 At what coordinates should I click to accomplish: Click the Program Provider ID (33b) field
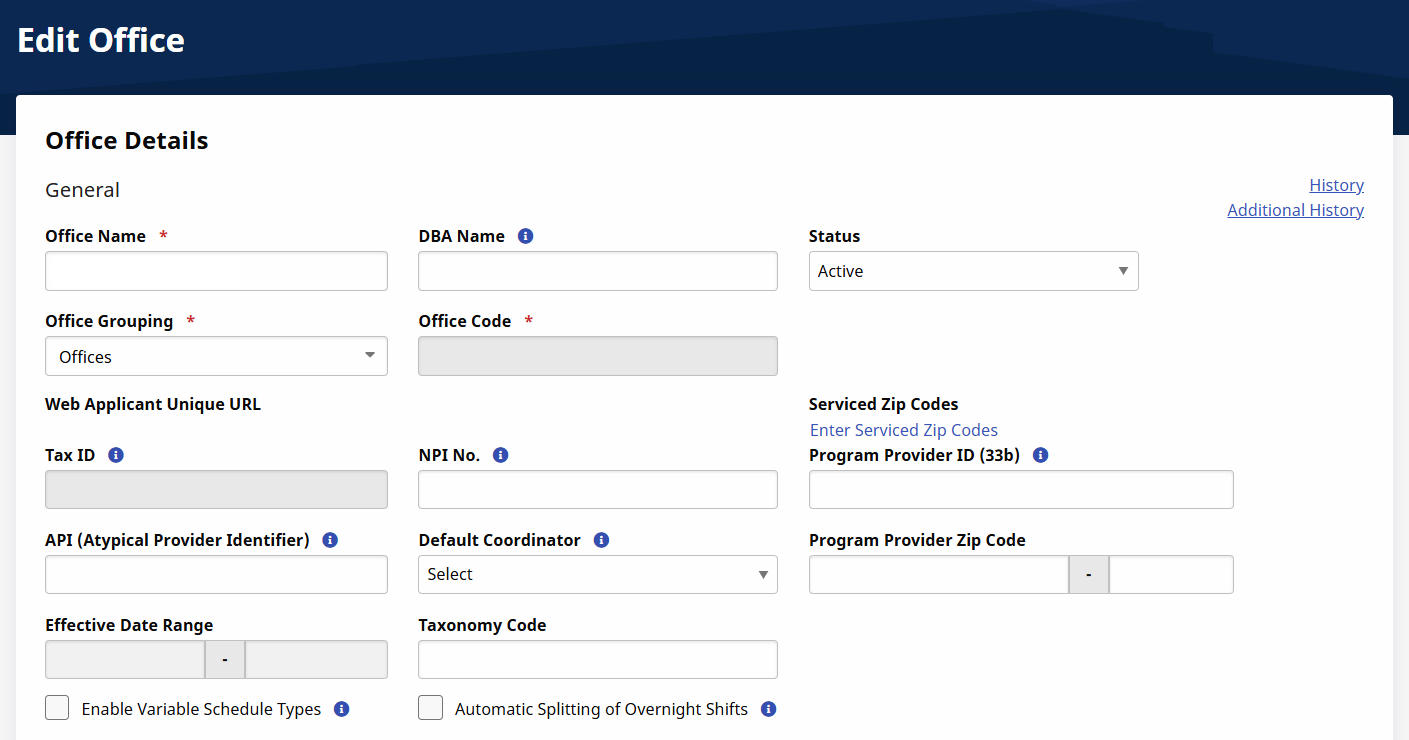[x=1020, y=490]
